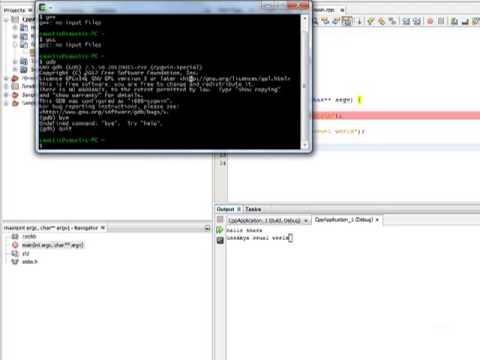Click the goodbye output line in Output

pos(258,238)
